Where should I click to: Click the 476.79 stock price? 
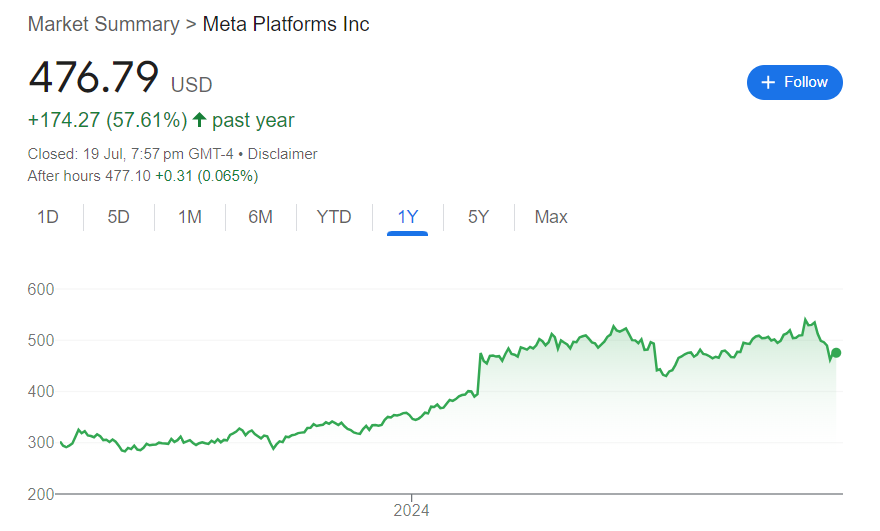pyautogui.click(x=94, y=78)
